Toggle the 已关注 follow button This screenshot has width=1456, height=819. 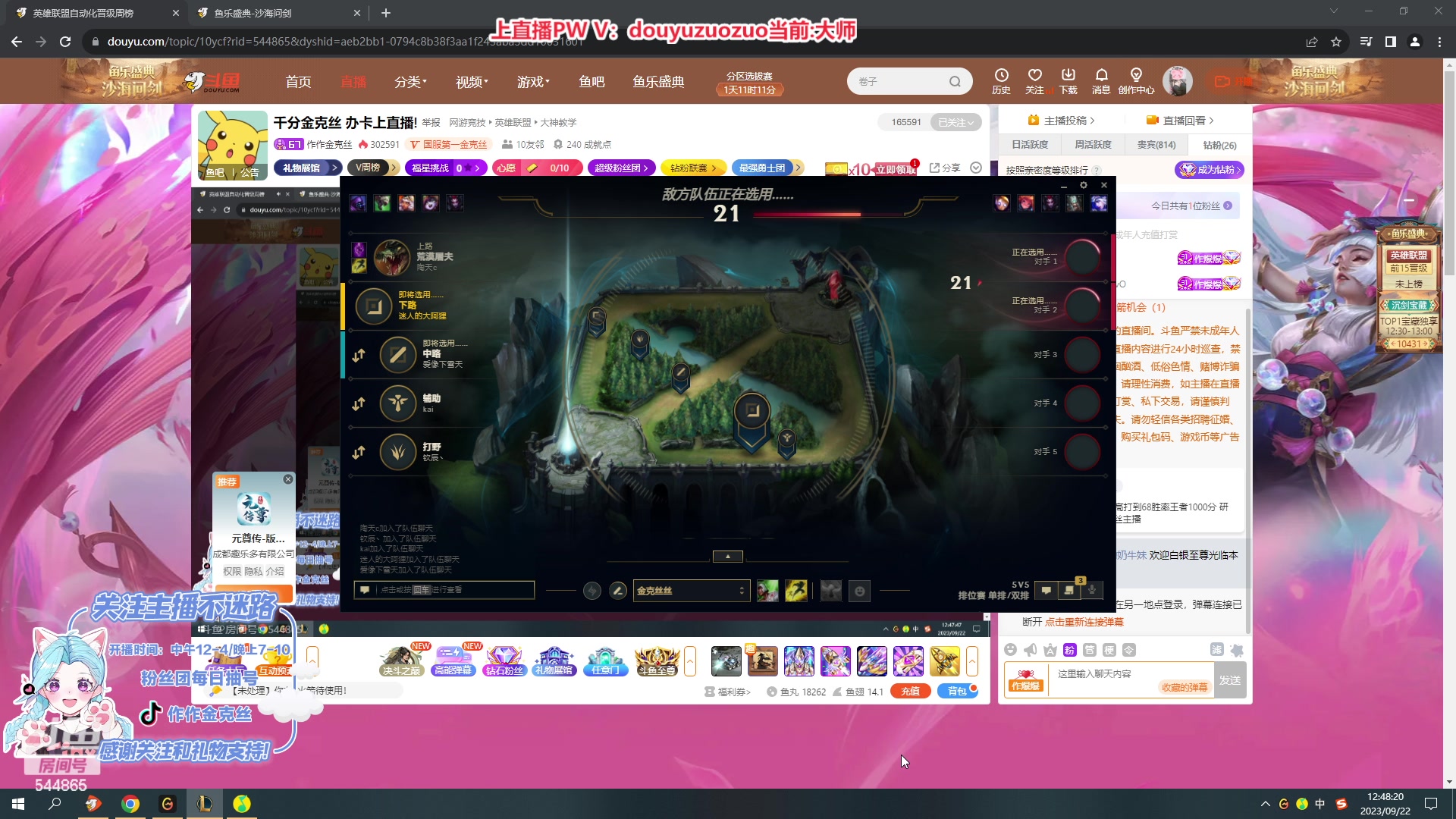pyautogui.click(x=955, y=122)
